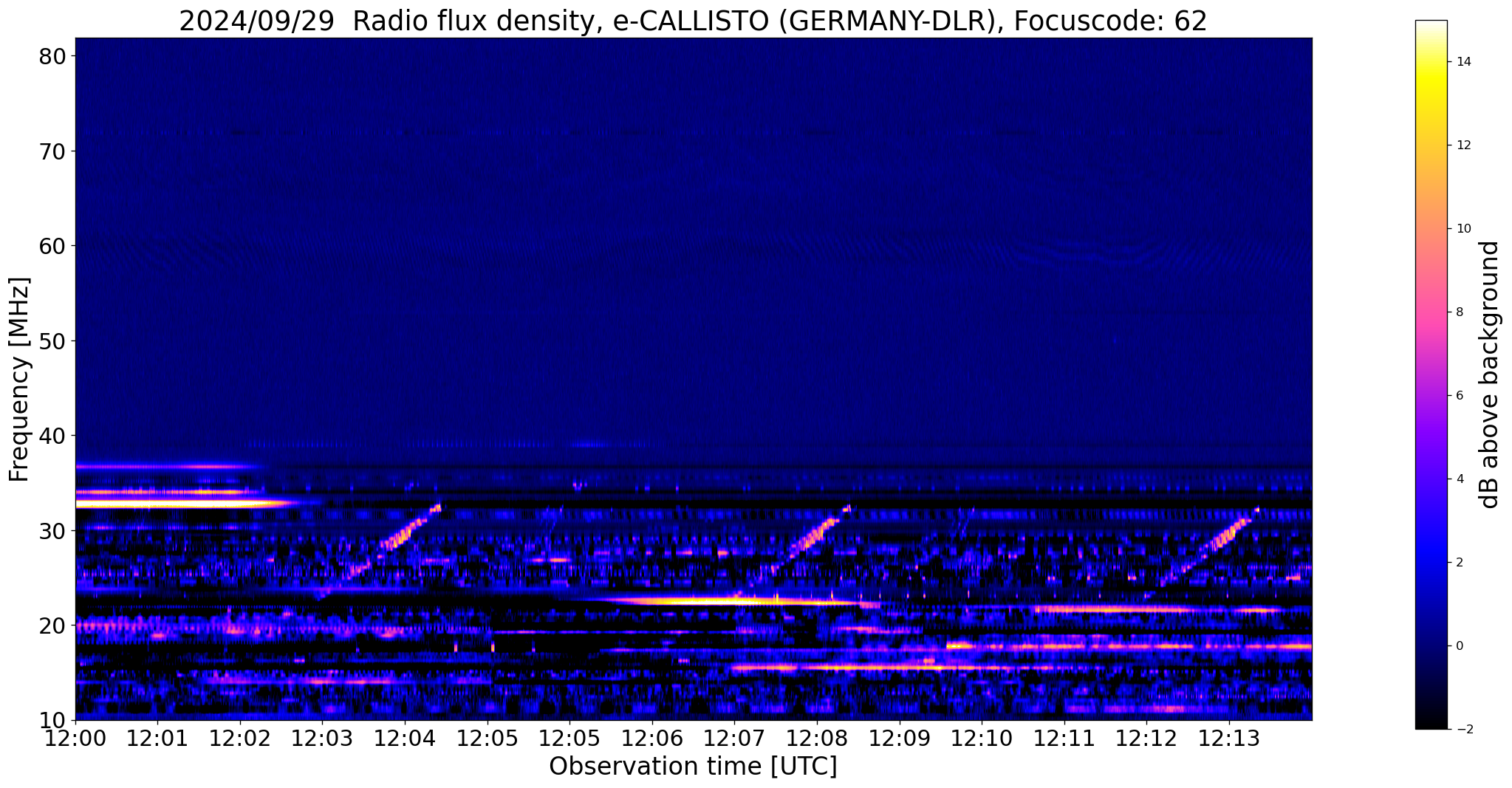Click the 12:02 time tick label
Image resolution: width=1512 pixels, height=788 pixels.
point(240,738)
